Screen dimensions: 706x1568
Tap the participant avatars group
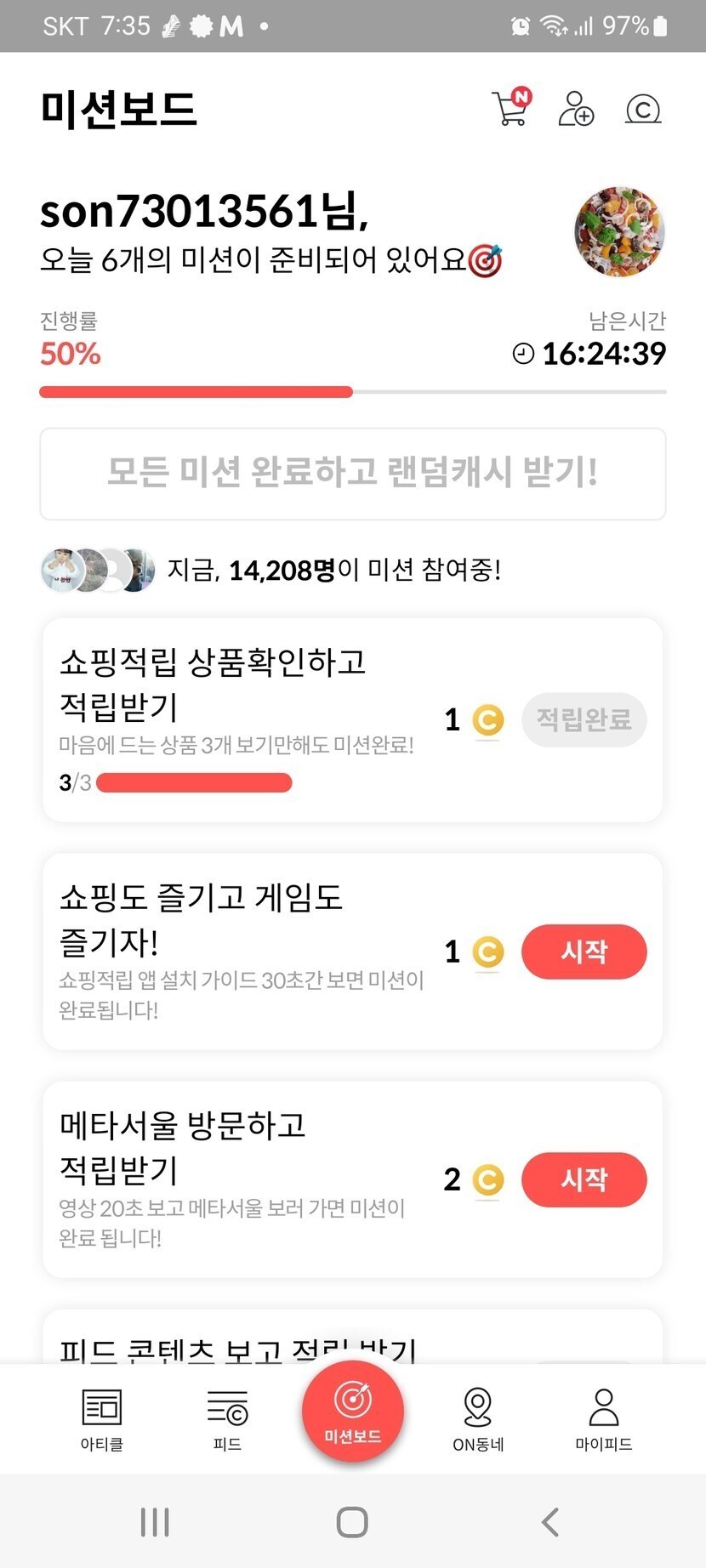98,570
